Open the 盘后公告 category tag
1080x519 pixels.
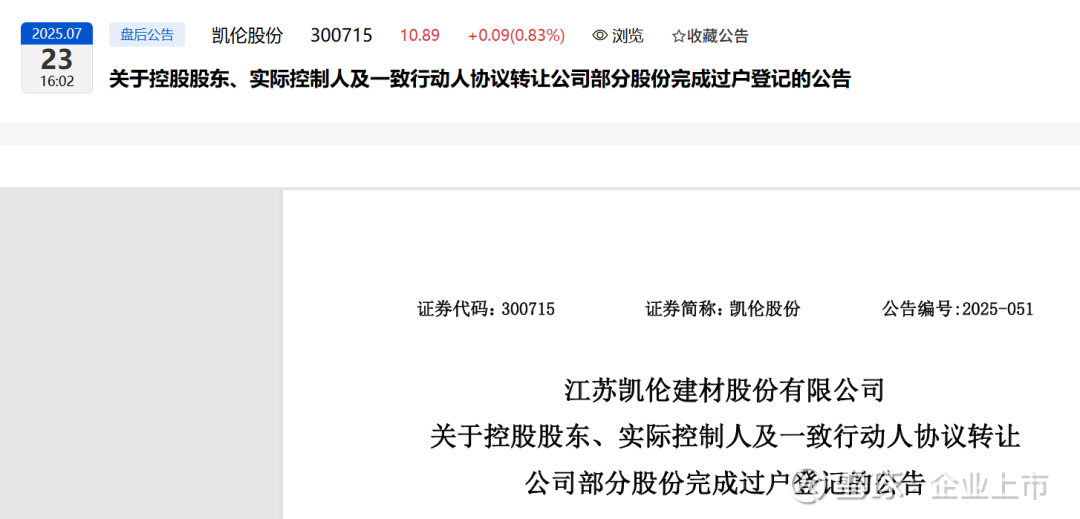click(x=147, y=35)
